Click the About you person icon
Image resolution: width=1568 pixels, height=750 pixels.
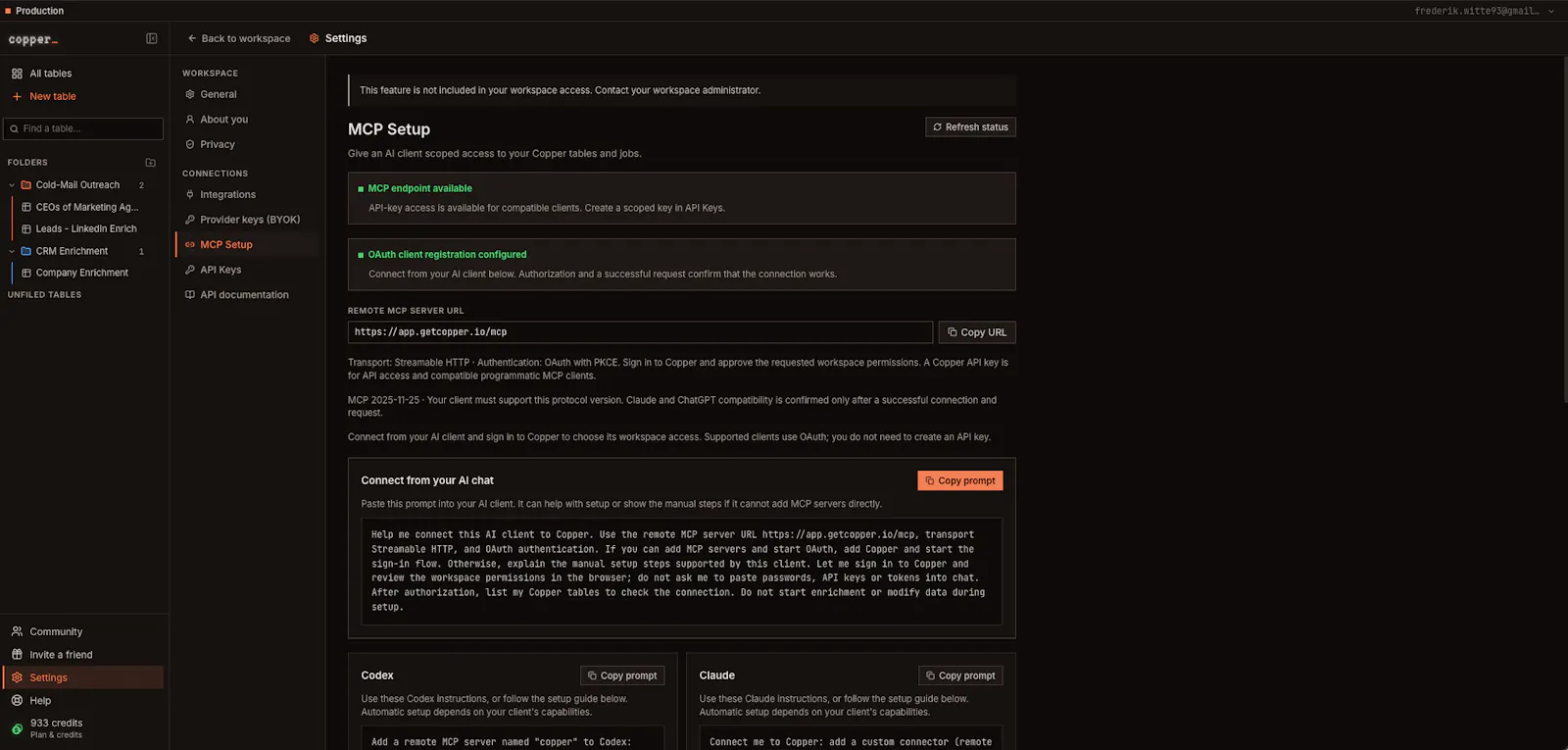pos(190,120)
